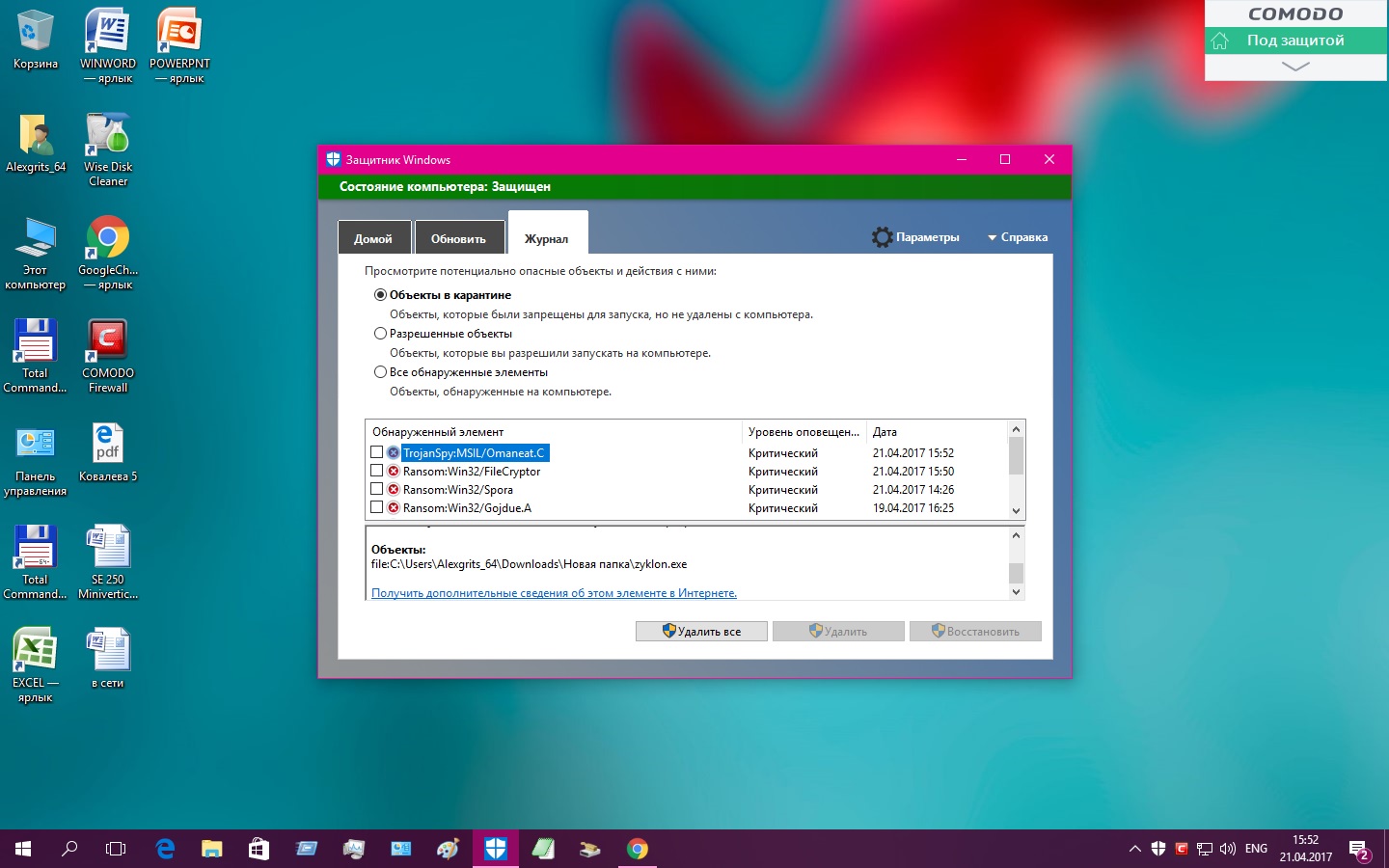Viewport: 1389px width, 868px height.
Task: Launch Google Chrome from the taskbar
Action: point(637,849)
